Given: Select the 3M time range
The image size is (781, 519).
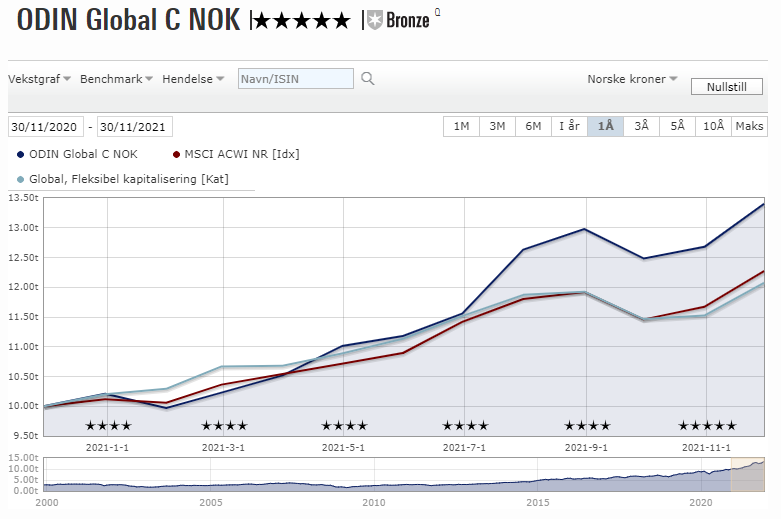Looking at the screenshot, I should coord(497,127).
